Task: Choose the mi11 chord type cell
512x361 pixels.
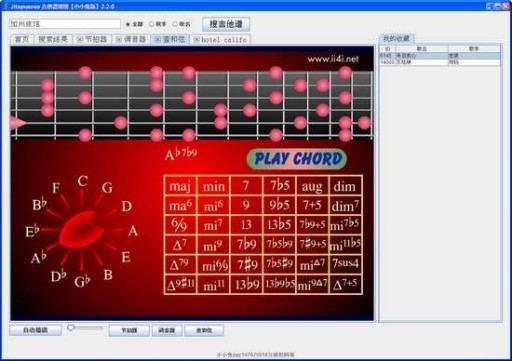Action: coord(213,284)
